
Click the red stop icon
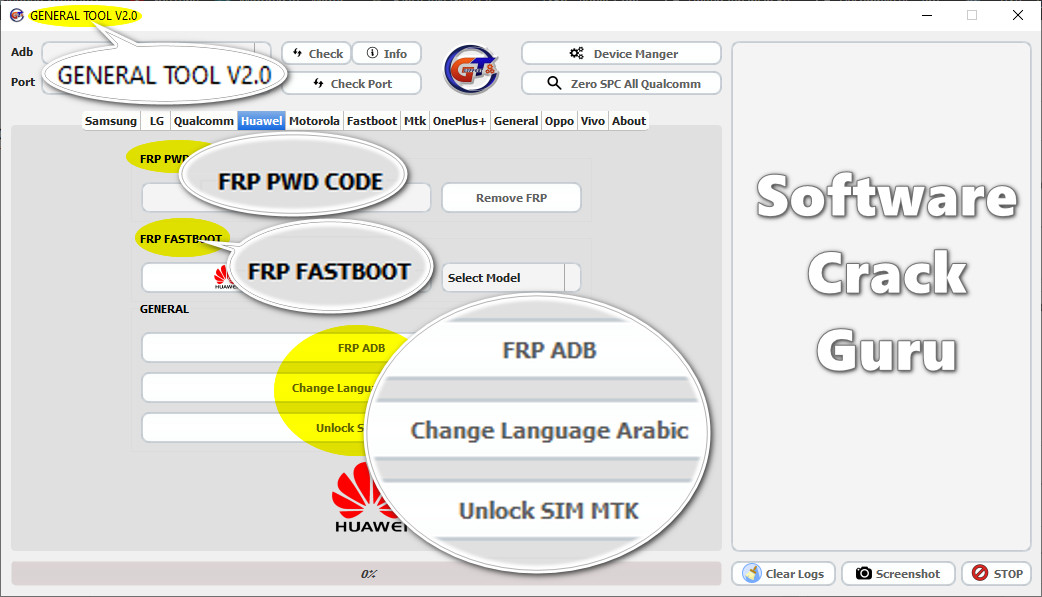(x=980, y=572)
